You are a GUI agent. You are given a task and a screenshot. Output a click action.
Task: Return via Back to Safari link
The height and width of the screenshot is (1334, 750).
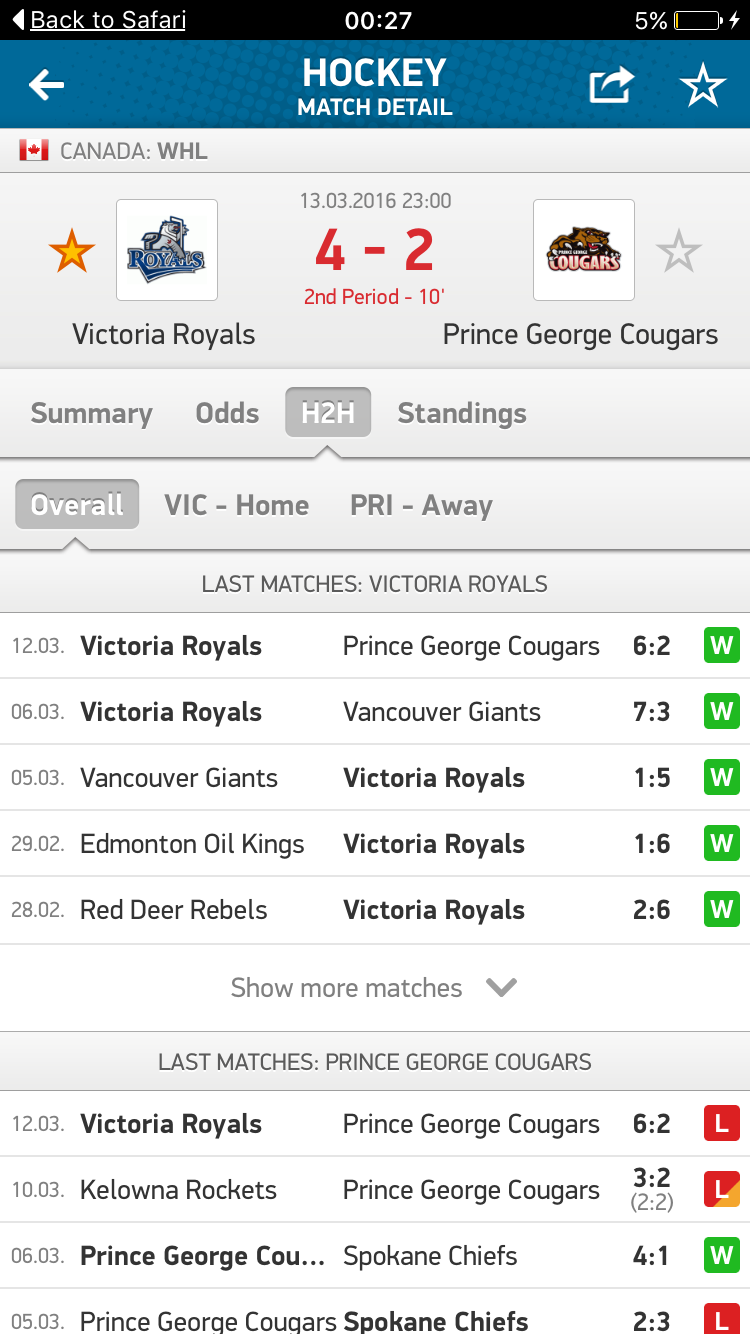pyautogui.click(x=98, y=20)
